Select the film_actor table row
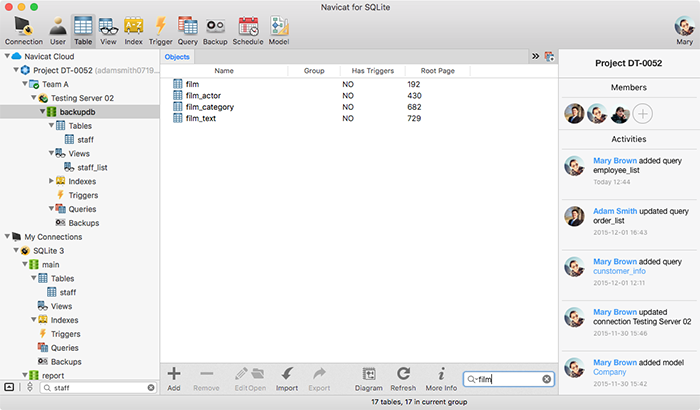Screen dimensions: 700x410 click(x=359, y=96)
